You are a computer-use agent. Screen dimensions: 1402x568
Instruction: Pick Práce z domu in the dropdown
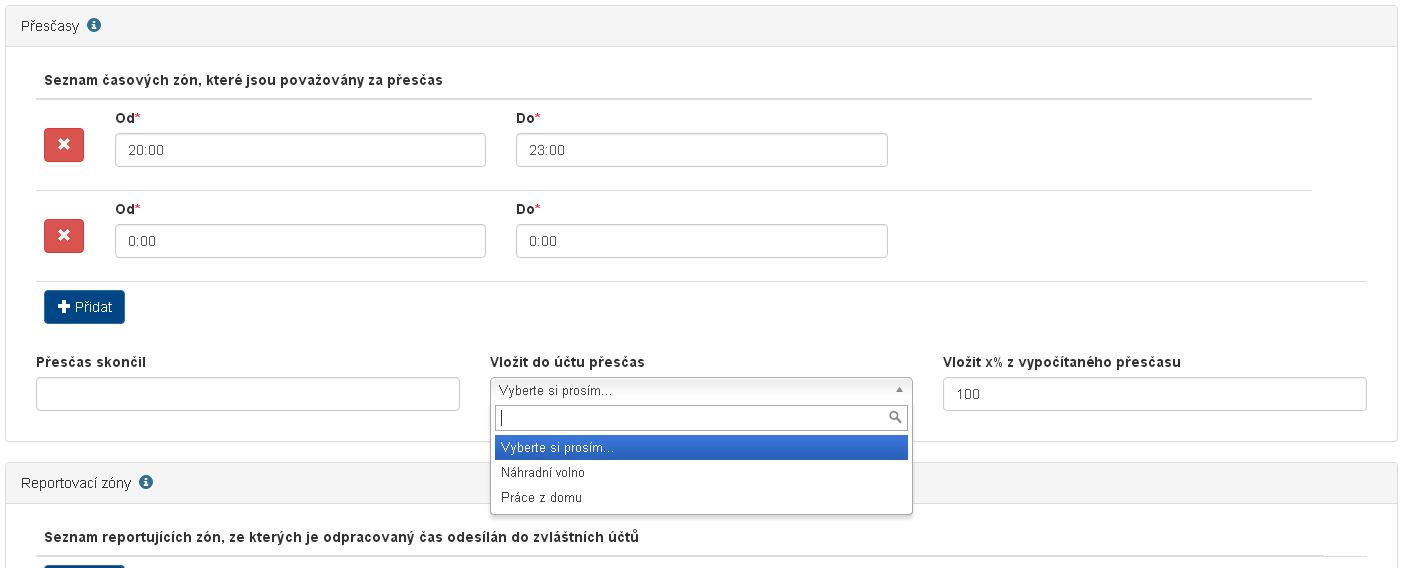pyautogui.click(x=541, y=497)
